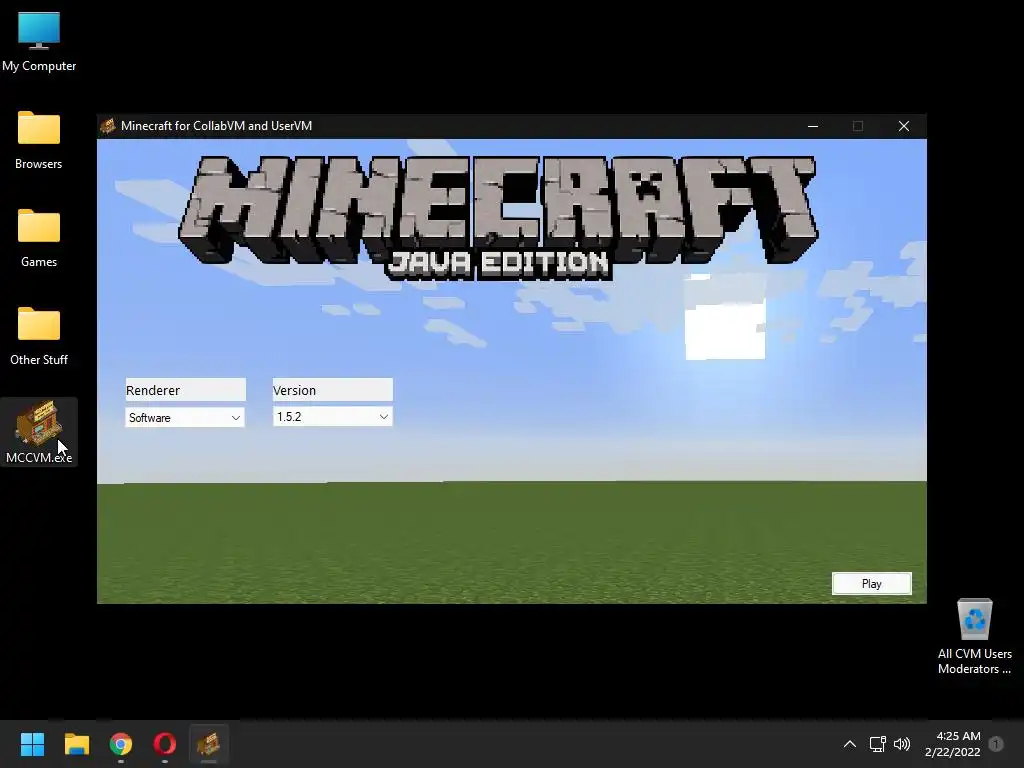Open the clock showing 4:25 AM
Image resolution: width=1024 pixels, height=768 pixels.
(953, 744)
